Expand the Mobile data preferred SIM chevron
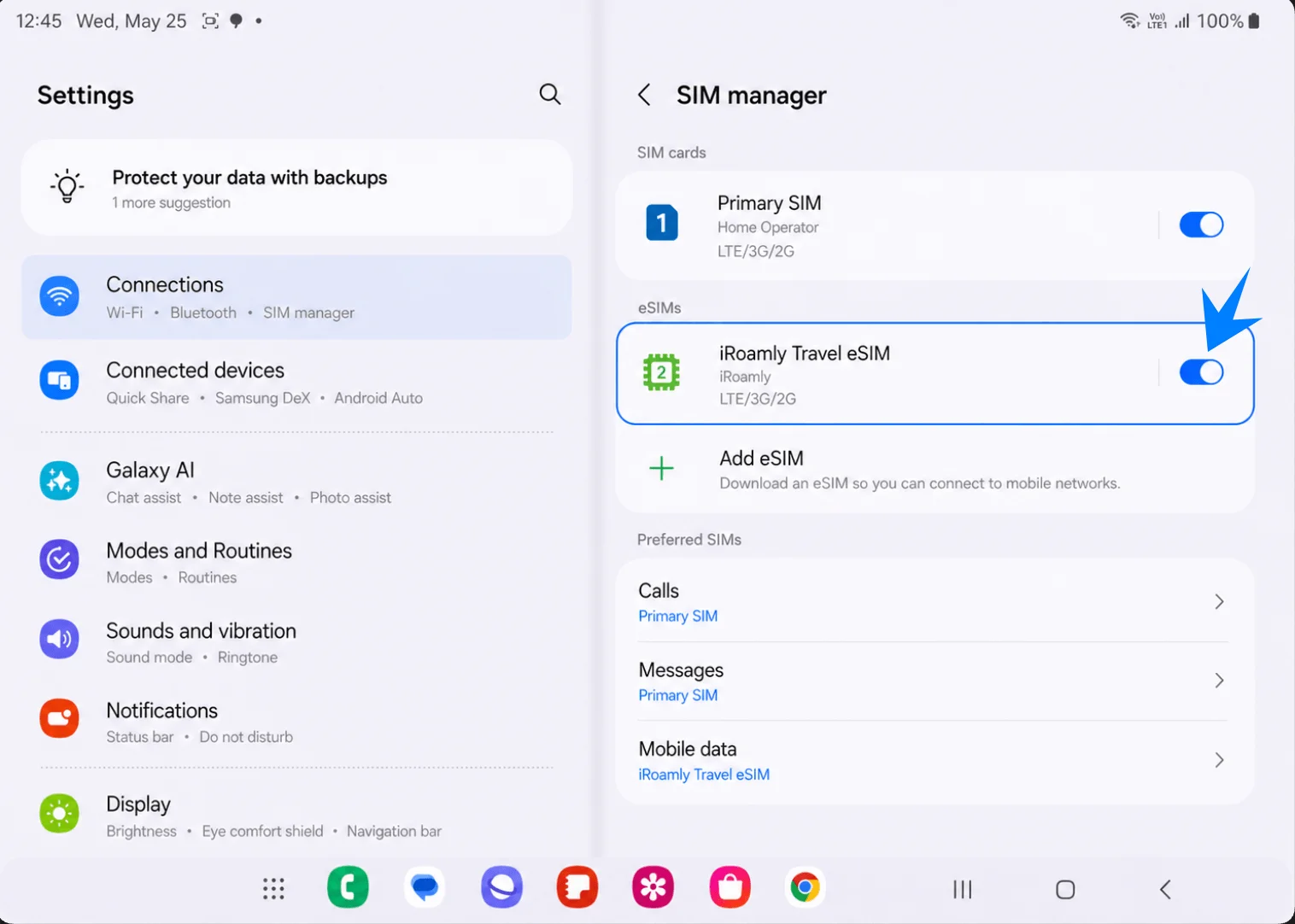The image size is (1295, 924). point(1220,760)
